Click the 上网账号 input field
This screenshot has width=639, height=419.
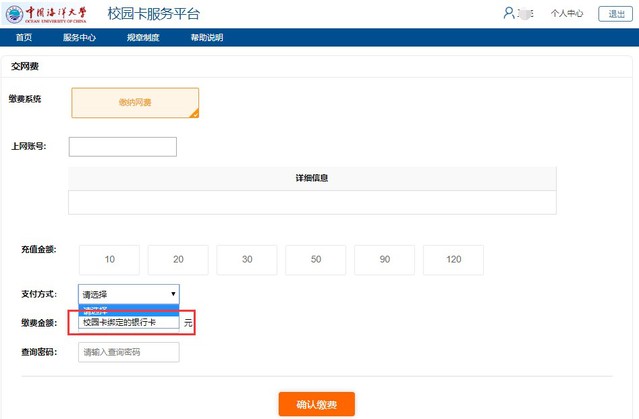(122, 147)
